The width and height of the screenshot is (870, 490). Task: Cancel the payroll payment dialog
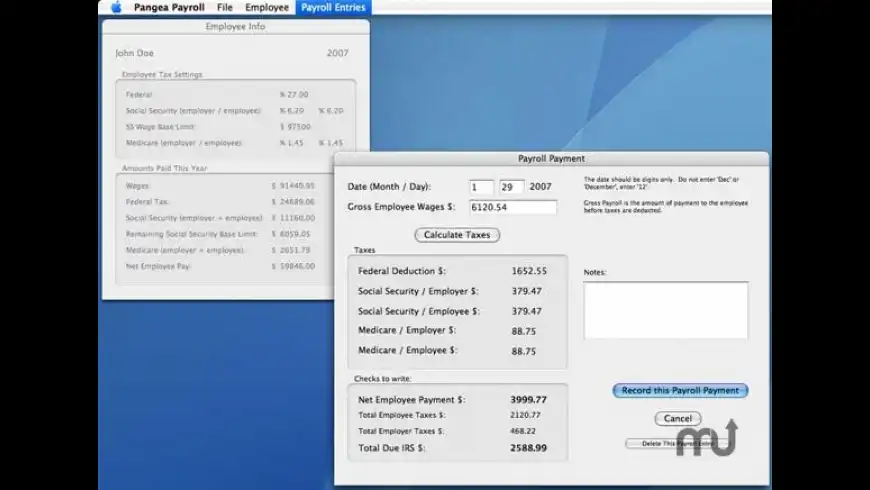click(x=677, y=418)
